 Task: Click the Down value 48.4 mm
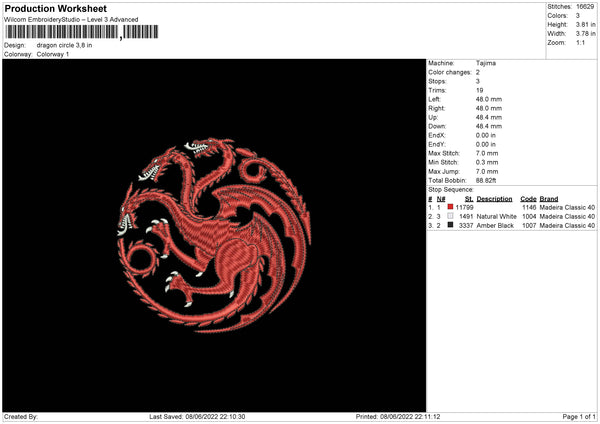[x=489, y=126]
